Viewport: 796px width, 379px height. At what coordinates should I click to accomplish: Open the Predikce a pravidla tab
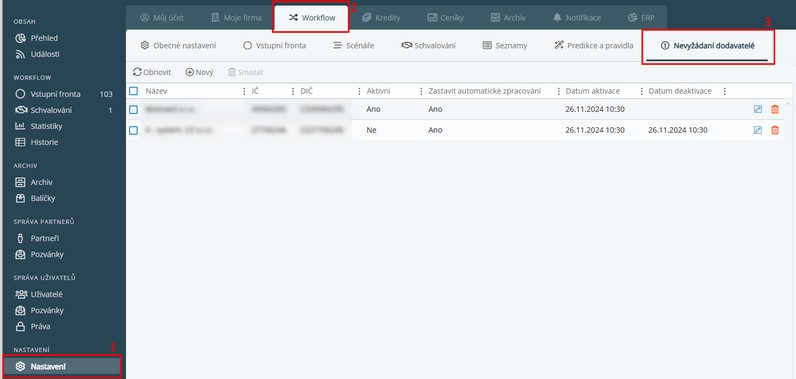pos(594,45)
